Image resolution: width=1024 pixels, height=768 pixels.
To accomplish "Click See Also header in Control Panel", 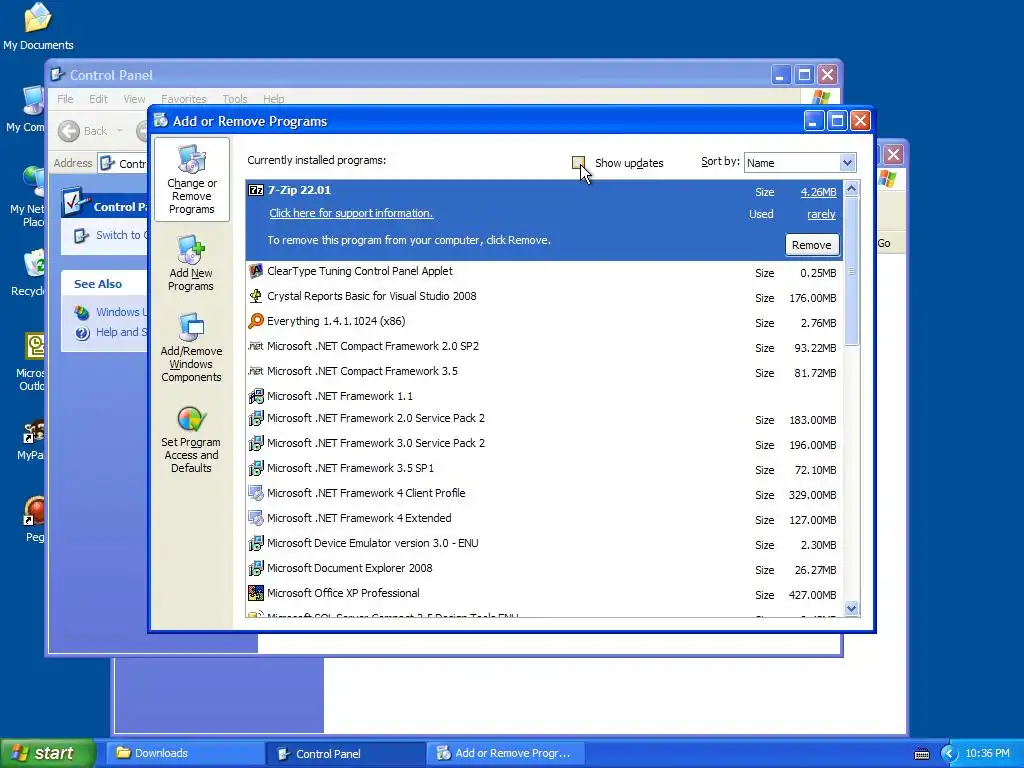I will point(98,284).
